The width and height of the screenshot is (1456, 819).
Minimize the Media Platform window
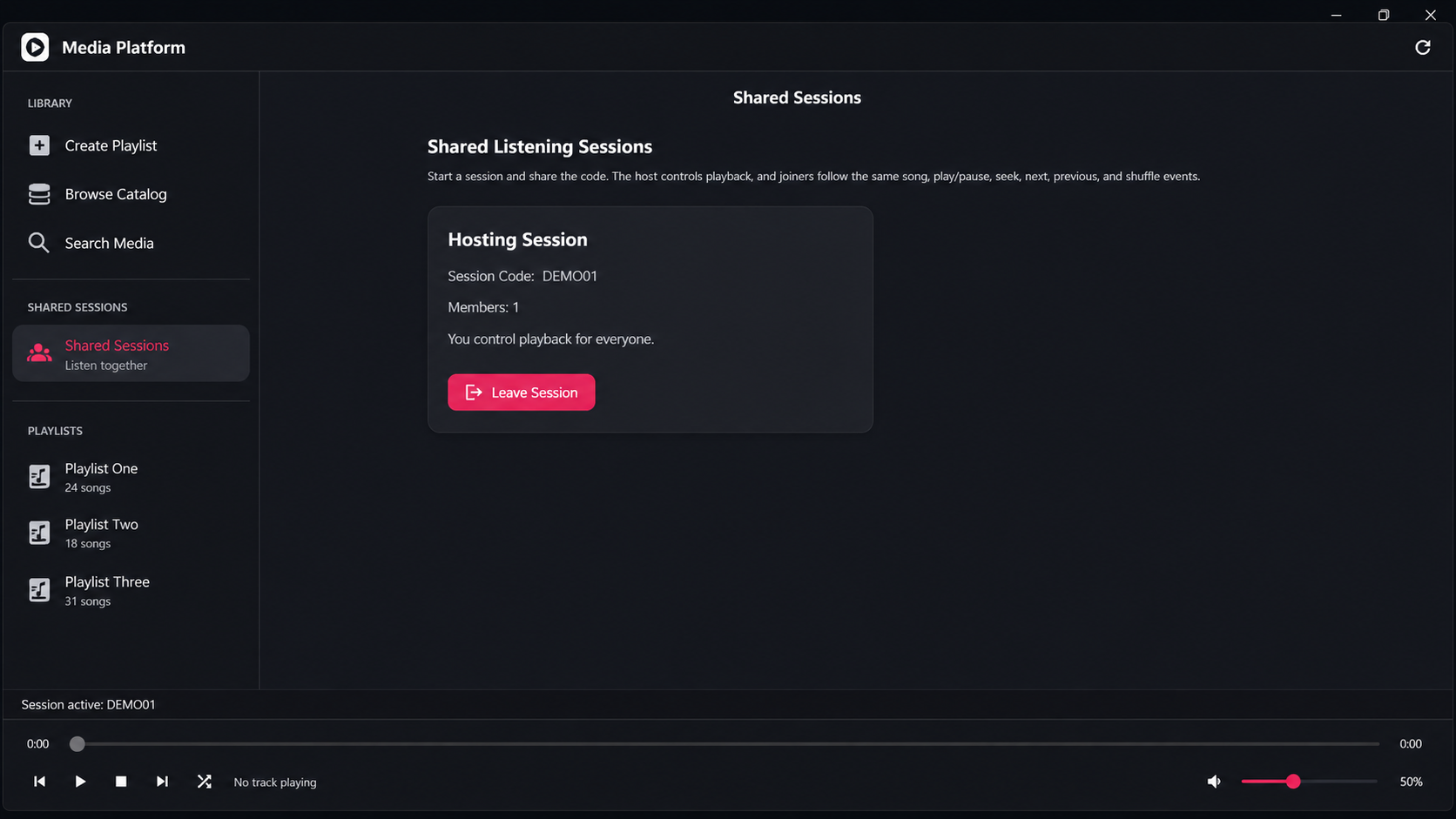[1336, 15]
